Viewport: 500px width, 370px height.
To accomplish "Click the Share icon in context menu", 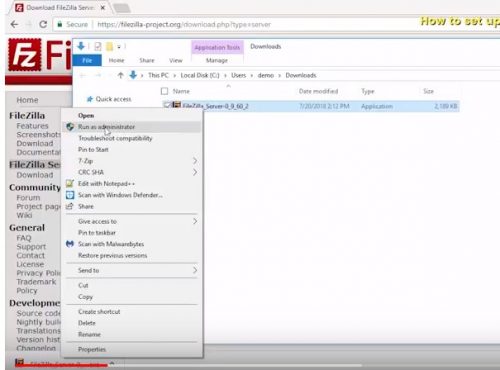I will (x=70, y=206).
